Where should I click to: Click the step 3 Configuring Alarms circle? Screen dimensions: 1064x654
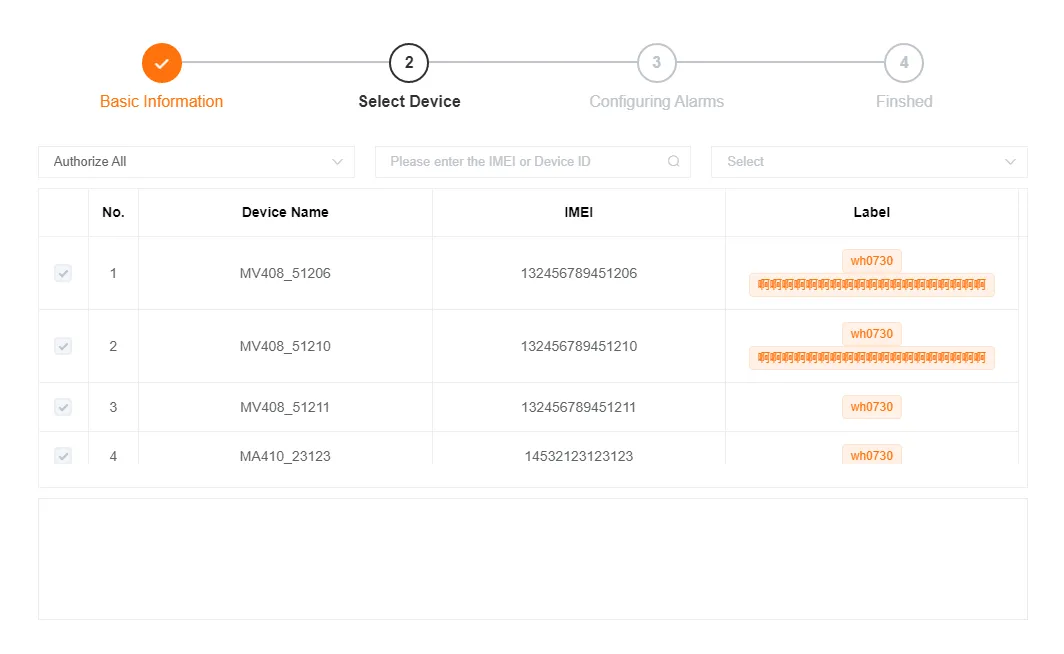coord(656,62)
